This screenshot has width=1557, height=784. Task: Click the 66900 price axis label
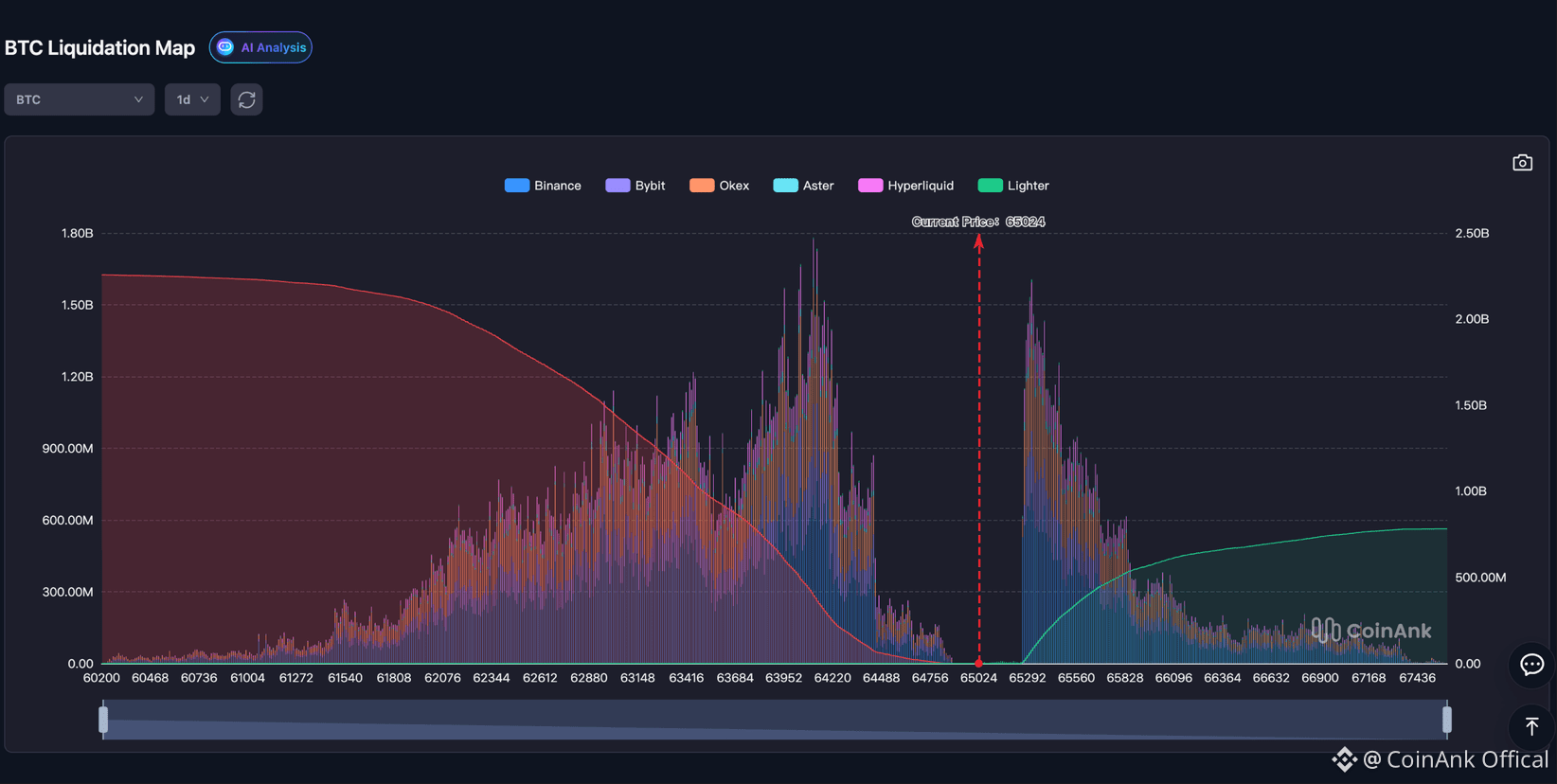1319,678
